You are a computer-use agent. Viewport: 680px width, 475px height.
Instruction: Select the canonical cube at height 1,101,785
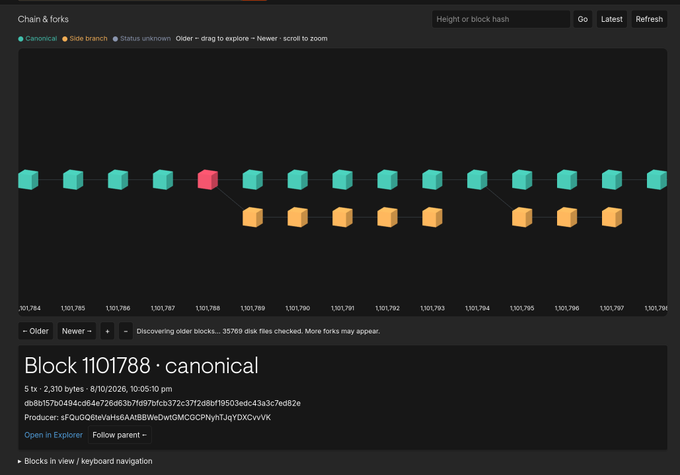click(x=73, y=180)
